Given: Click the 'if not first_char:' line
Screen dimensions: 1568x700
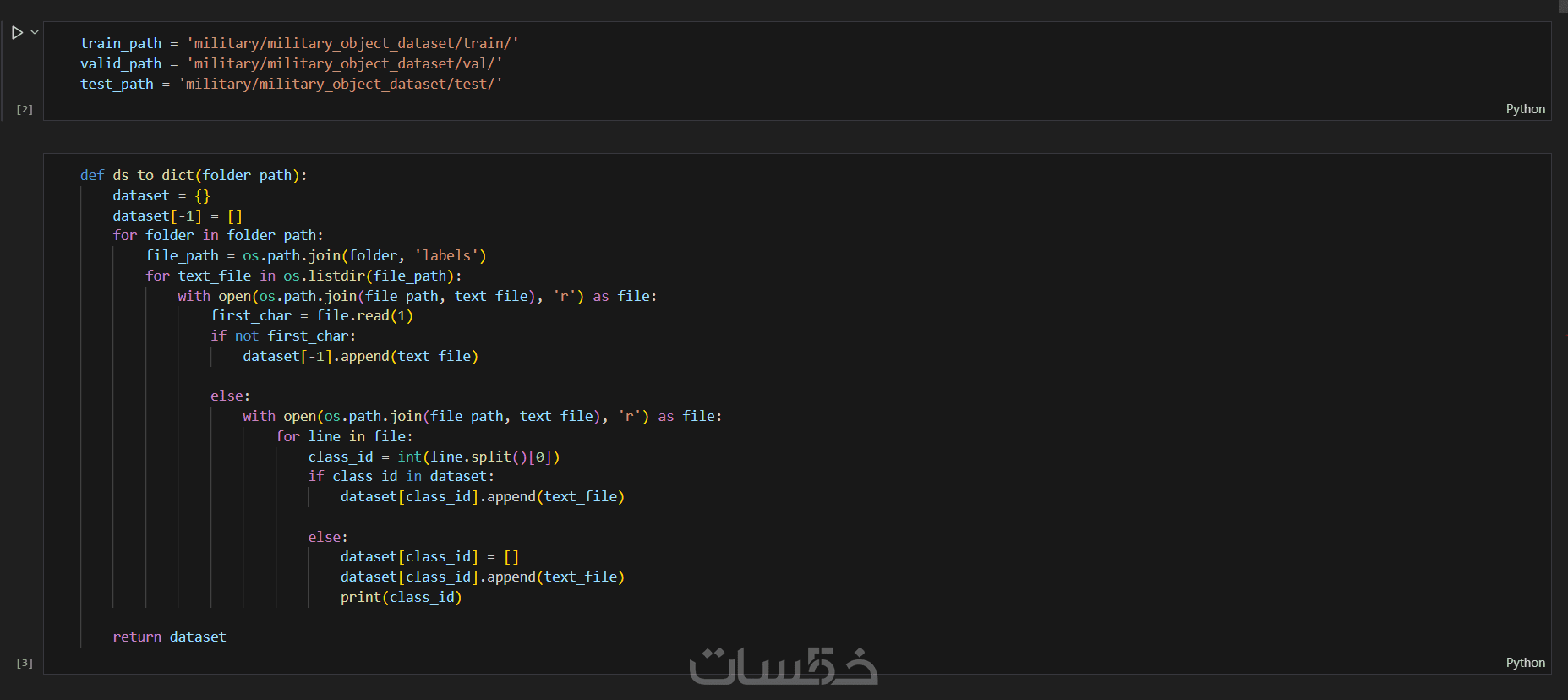Looking at the screenshot, I should pyautogui.click(x=282, y=336).
